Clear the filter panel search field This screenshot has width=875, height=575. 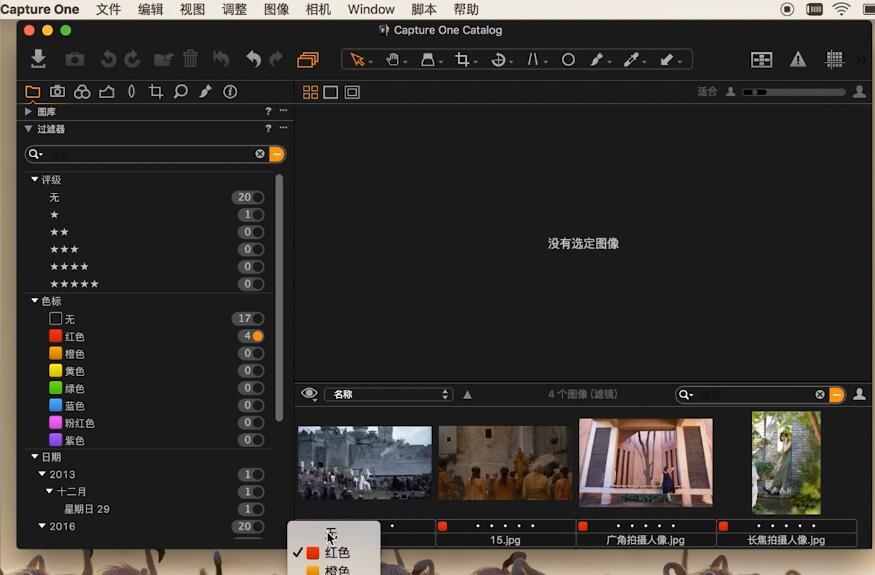[x=259, y=154]
